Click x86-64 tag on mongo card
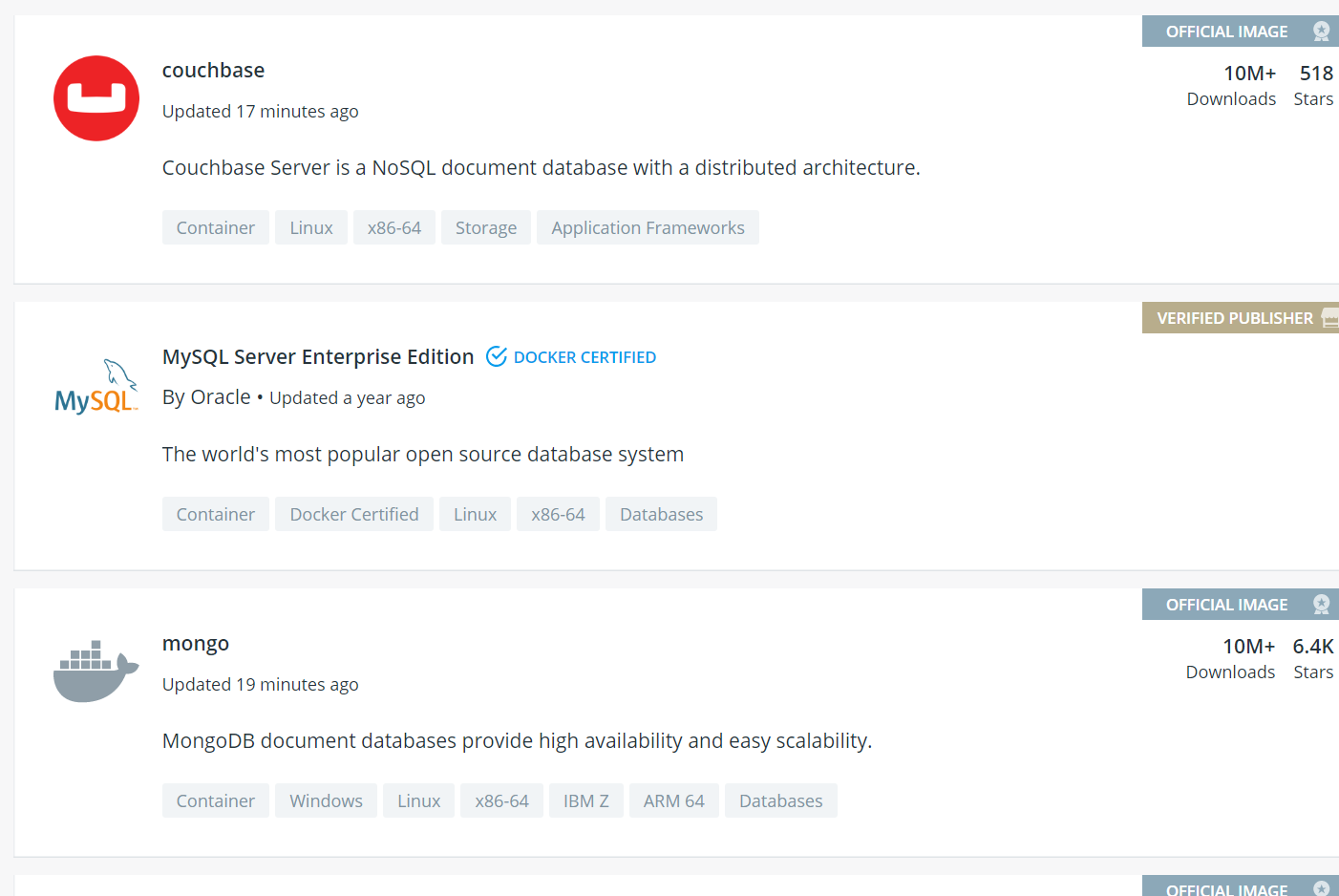1339x896 pixels. [x=501, y=800]
